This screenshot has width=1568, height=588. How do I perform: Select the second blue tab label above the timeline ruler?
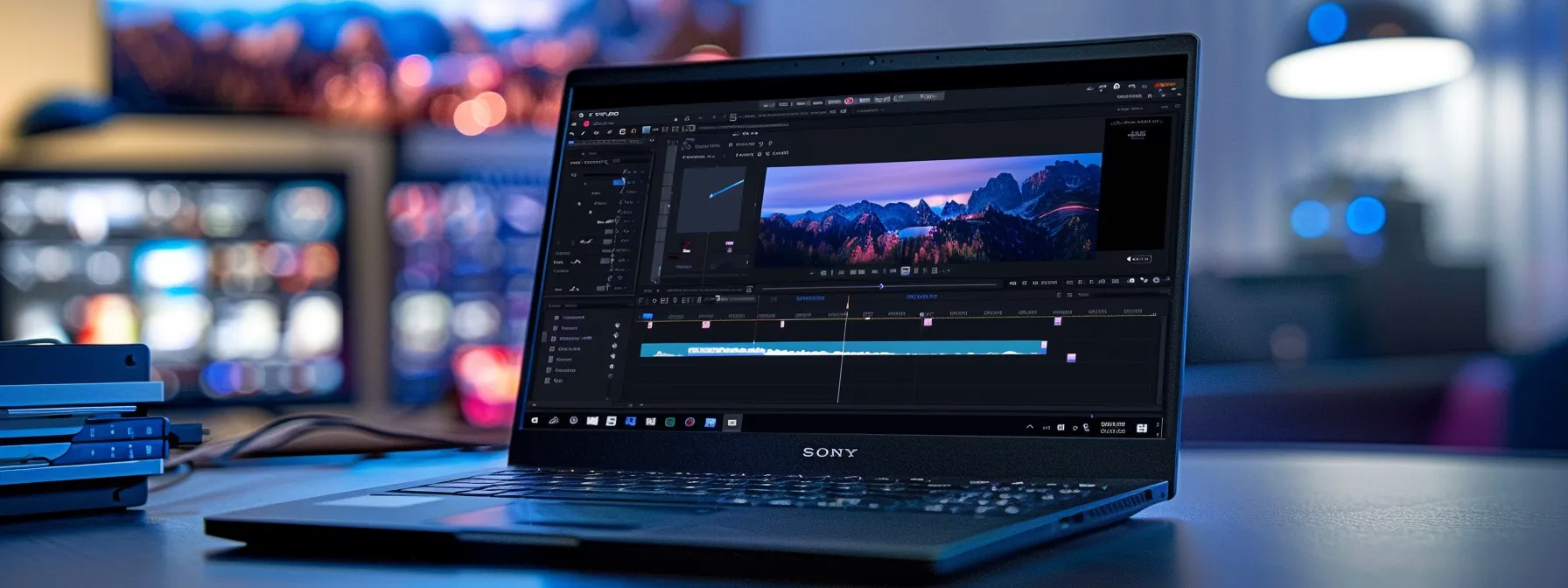pyautogui.click(x=920, y=297)
